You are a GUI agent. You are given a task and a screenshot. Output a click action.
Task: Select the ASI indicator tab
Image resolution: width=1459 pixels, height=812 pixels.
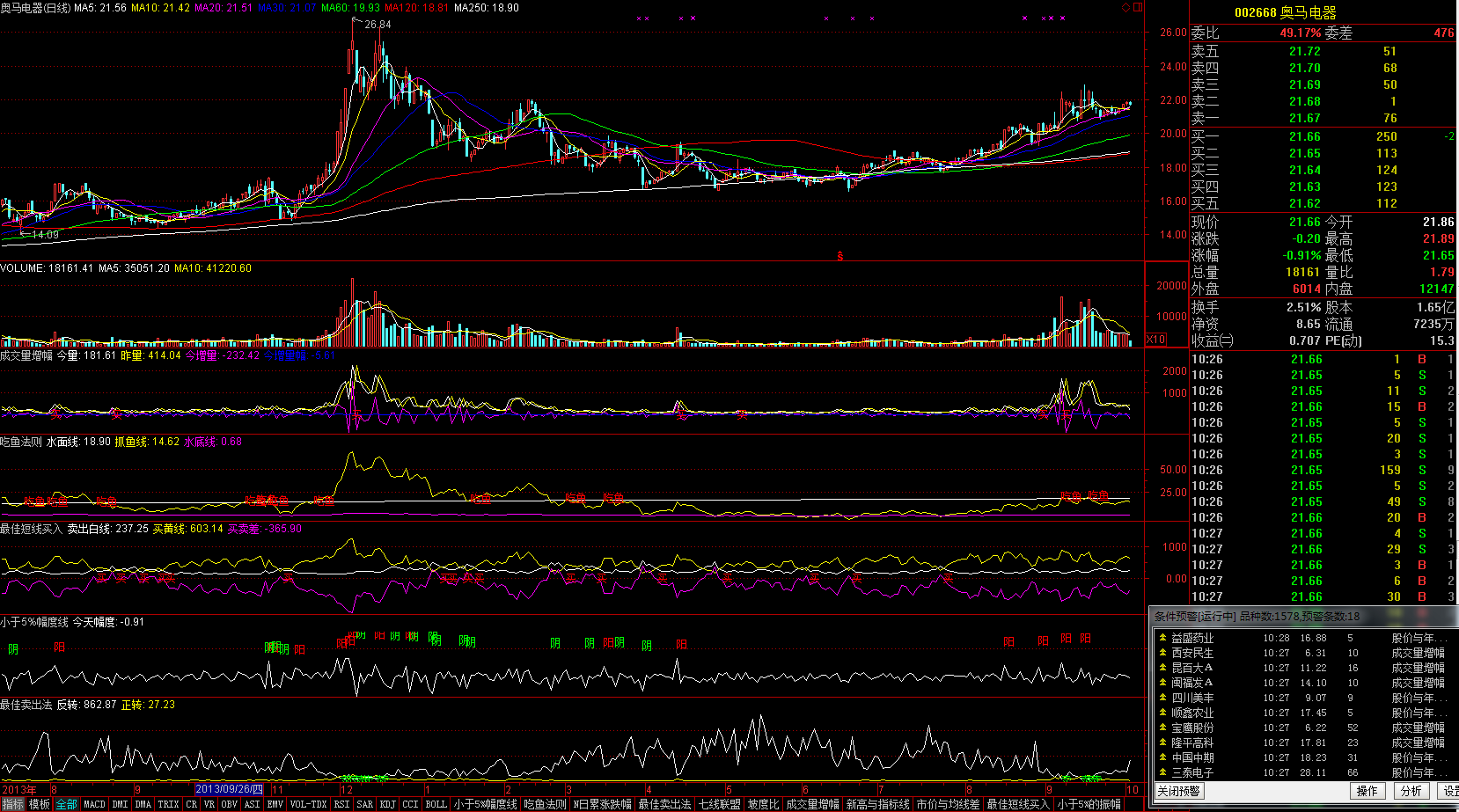click(x=252, y=804)
